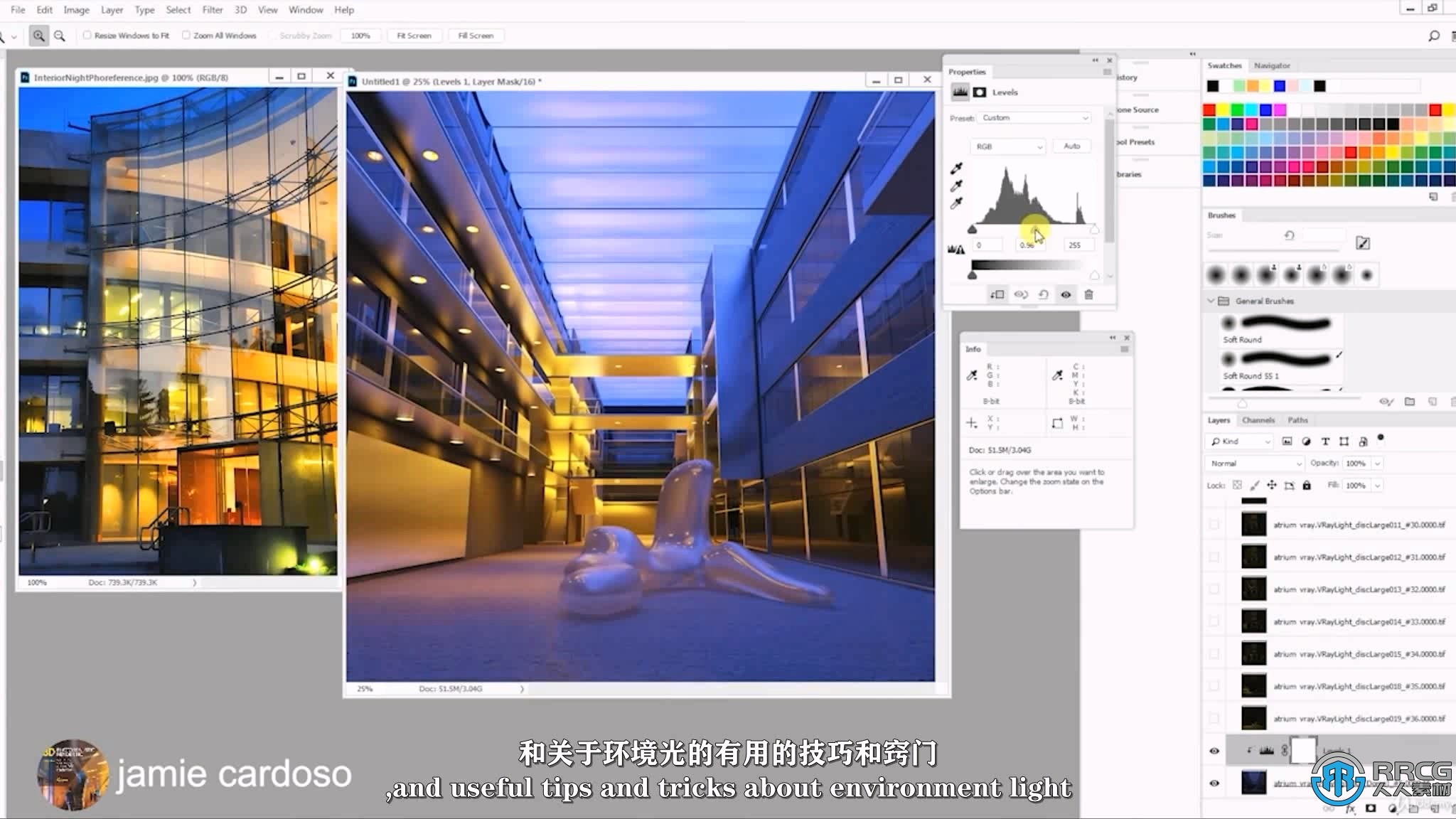
Task: Pick the gray point eyedropper
Action: 956,186
